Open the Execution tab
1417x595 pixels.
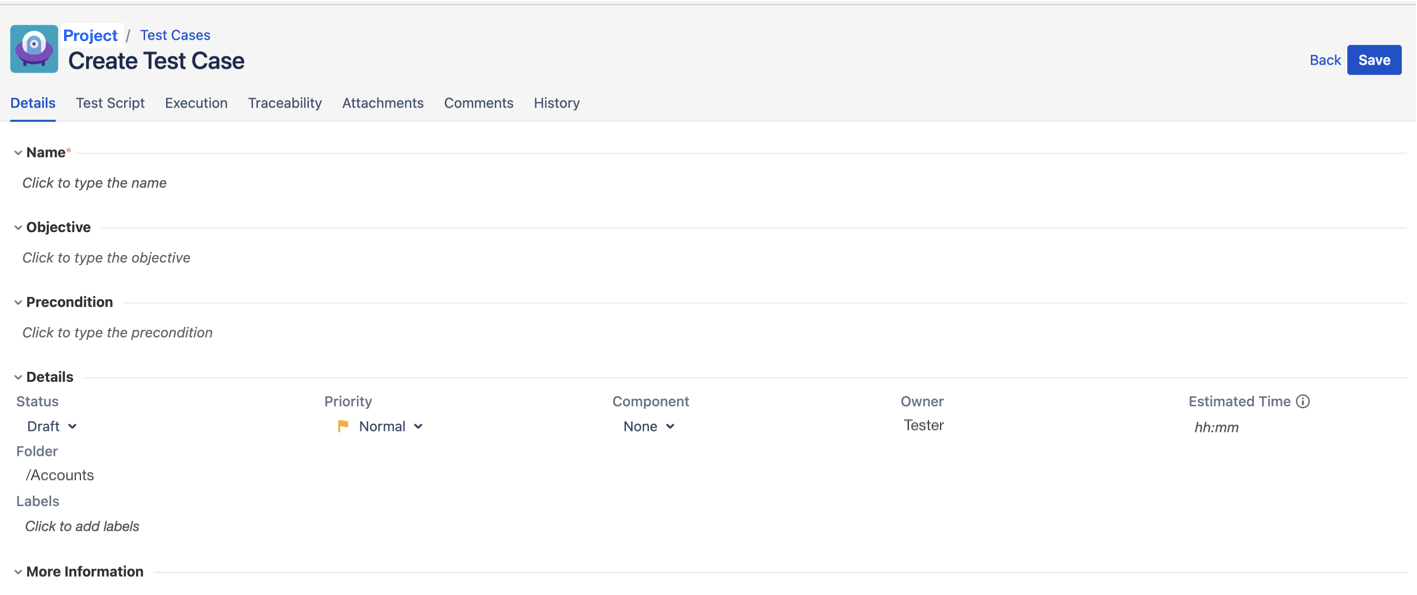click(196, 103)
